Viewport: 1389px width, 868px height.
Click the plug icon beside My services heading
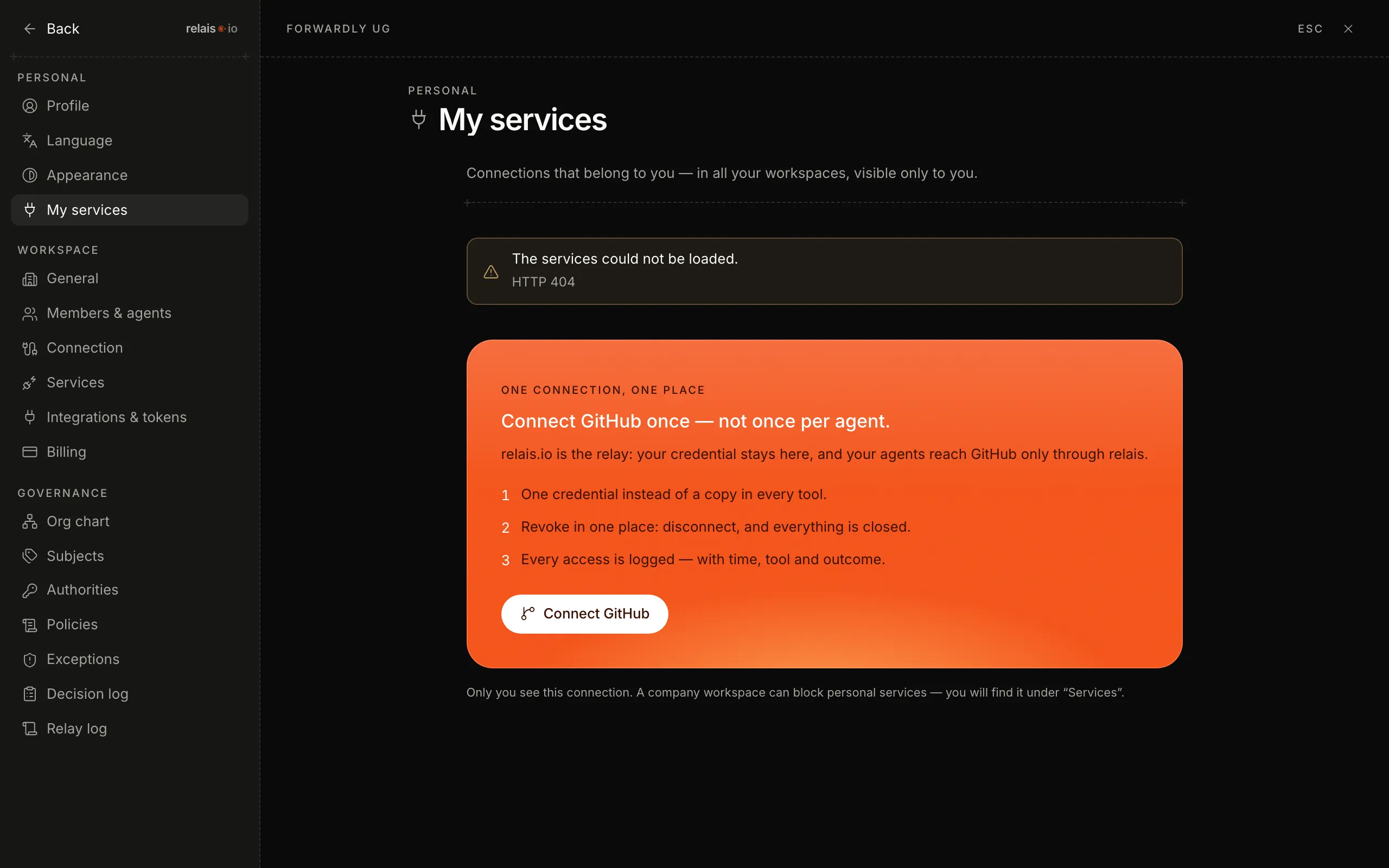[419, 119]
